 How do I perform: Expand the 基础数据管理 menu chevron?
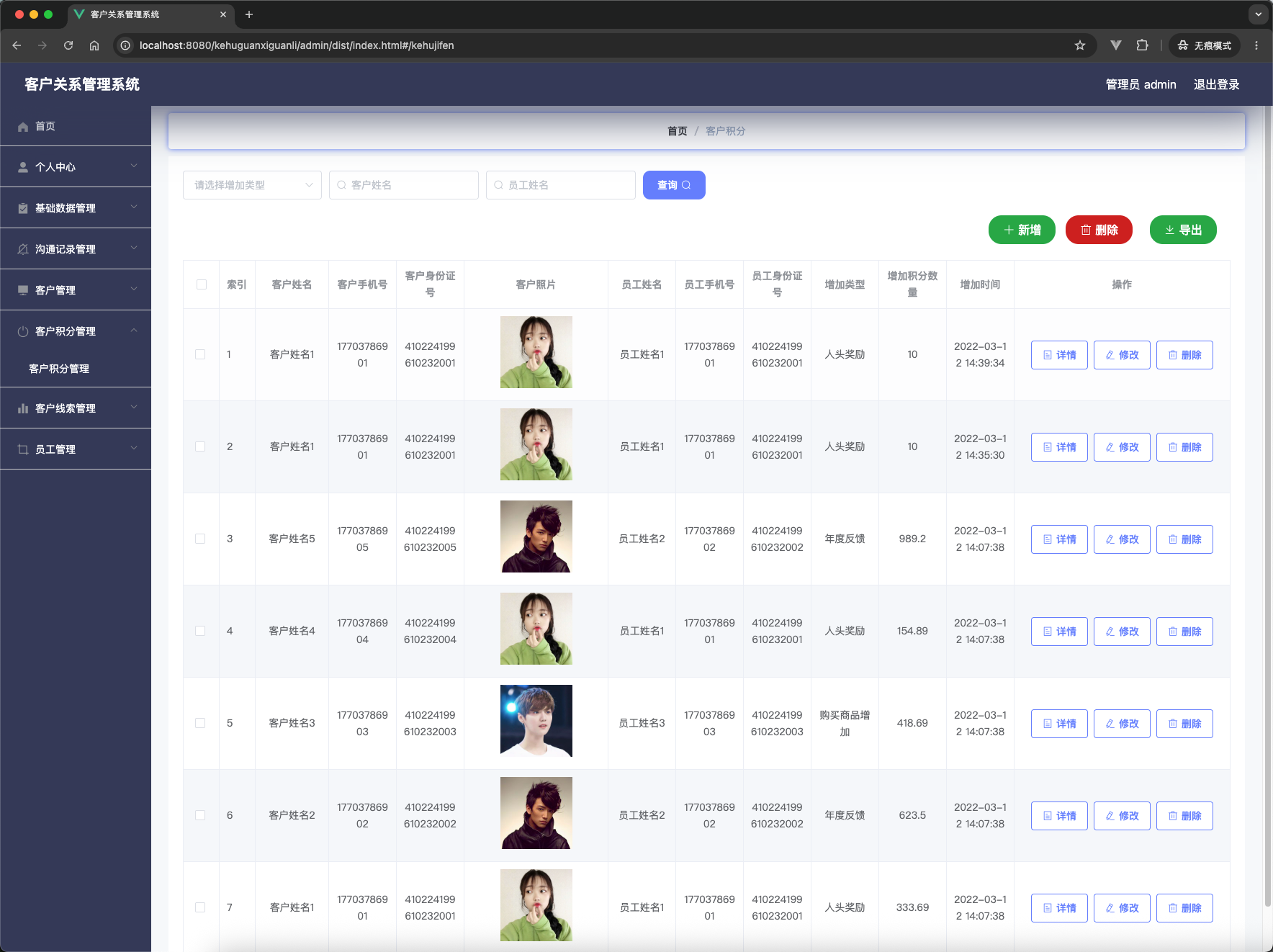tap(134, 207)
